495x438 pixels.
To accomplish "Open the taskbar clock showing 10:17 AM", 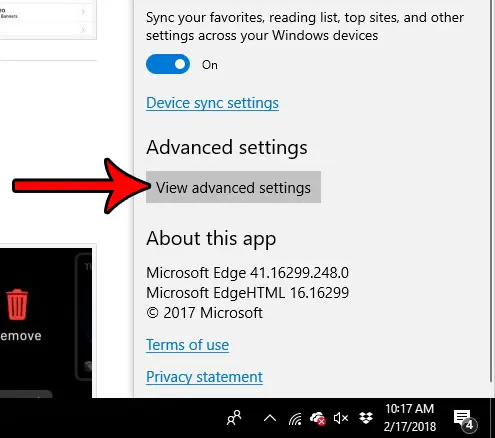I will 410,418.
